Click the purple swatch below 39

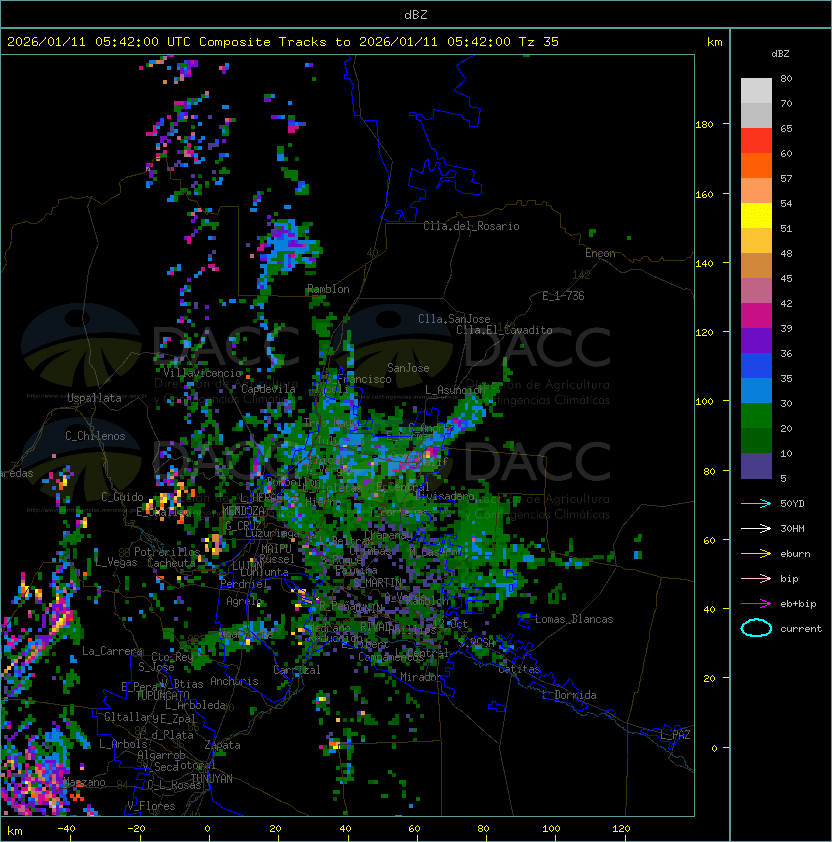(x=756, y=340)
